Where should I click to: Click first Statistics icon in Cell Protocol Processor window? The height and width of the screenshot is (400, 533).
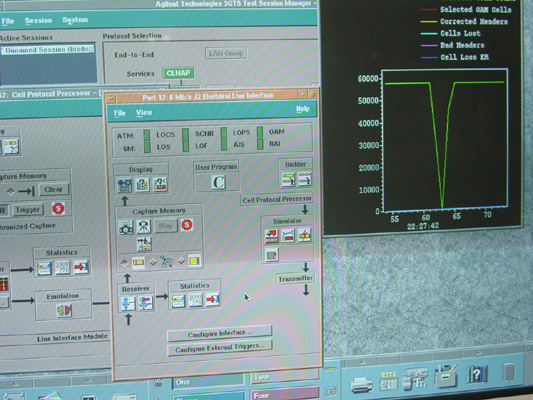click(x=45, y=268)
